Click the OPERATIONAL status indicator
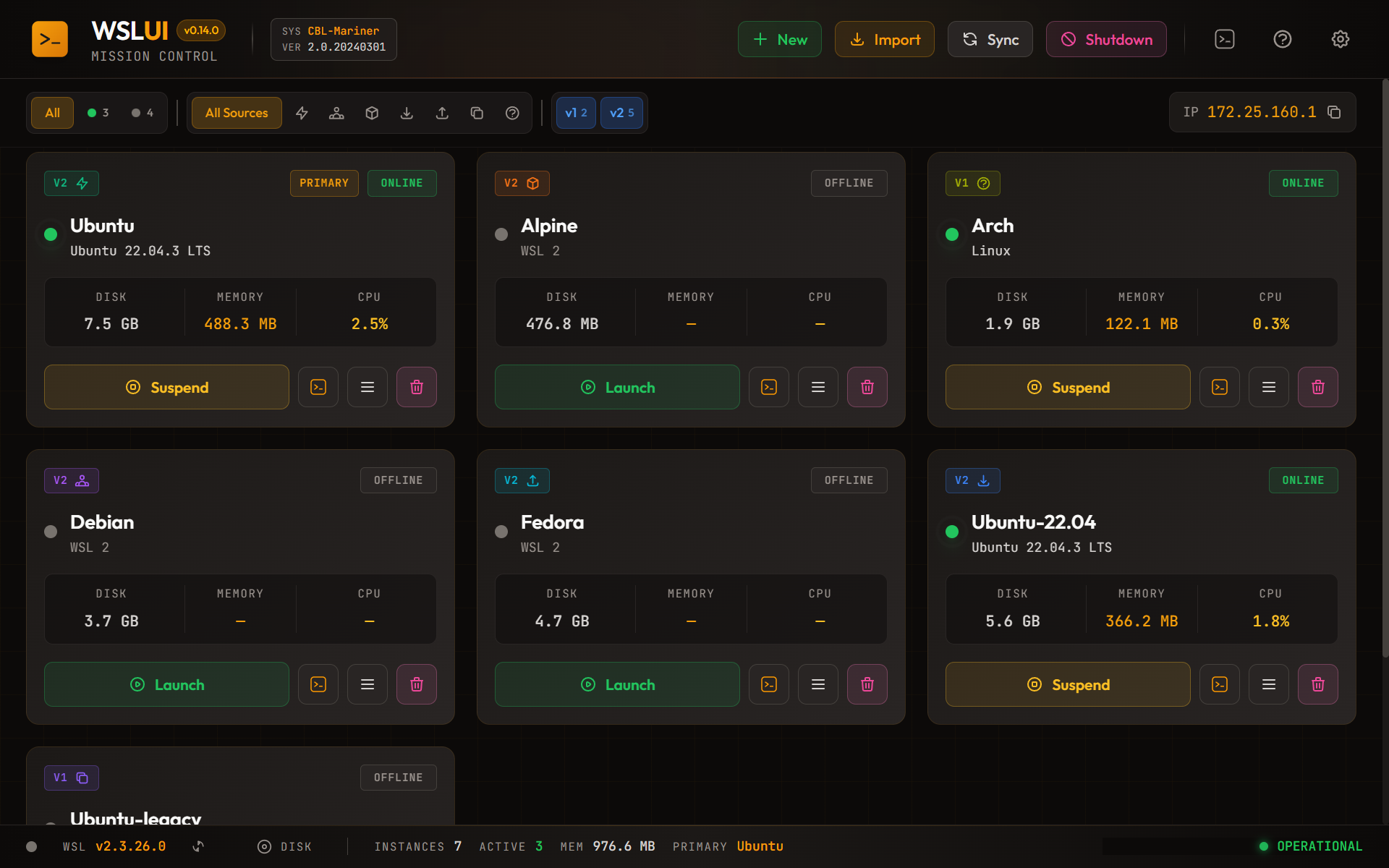 (x=1311, y=846)
